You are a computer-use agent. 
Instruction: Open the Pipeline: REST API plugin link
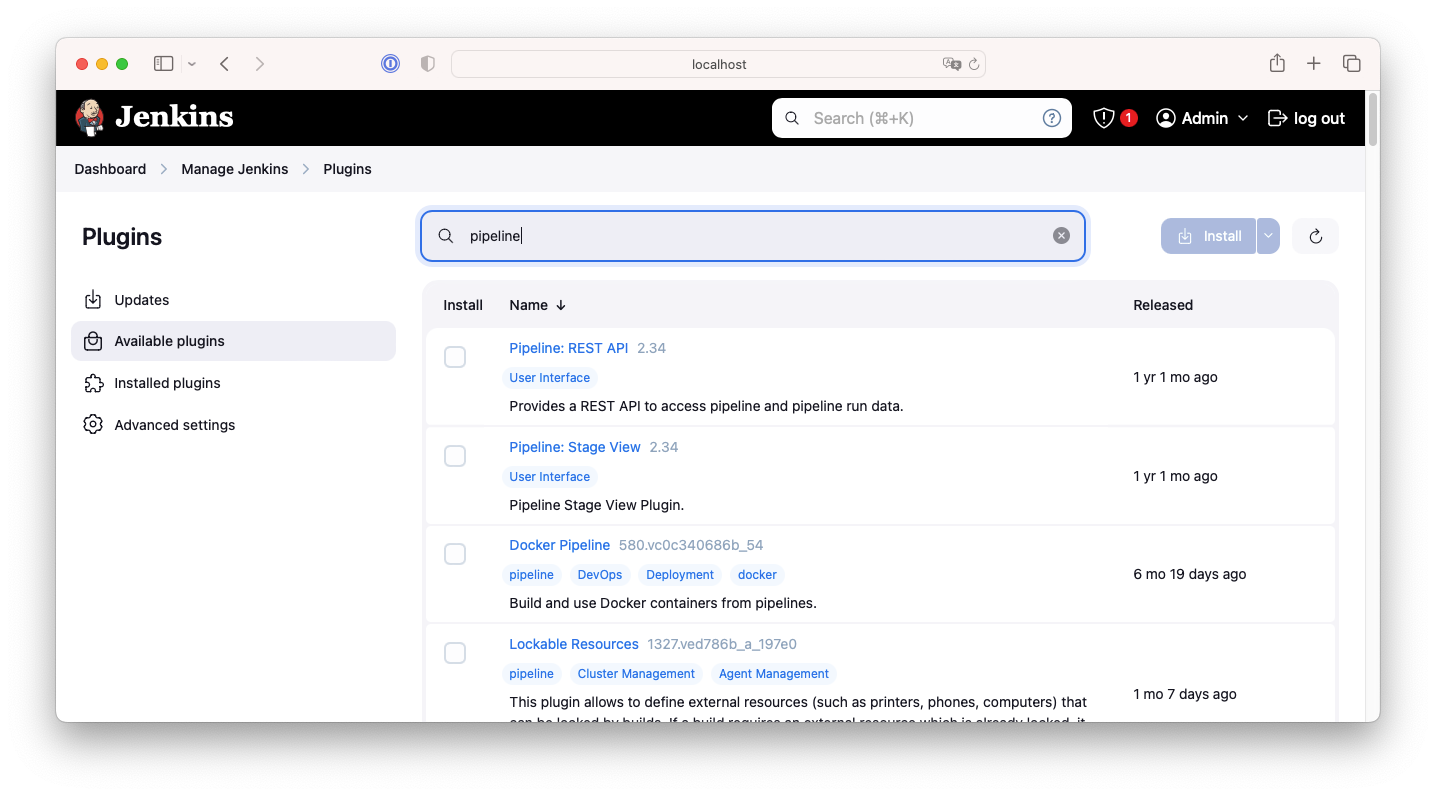click(x=569, y=348)
